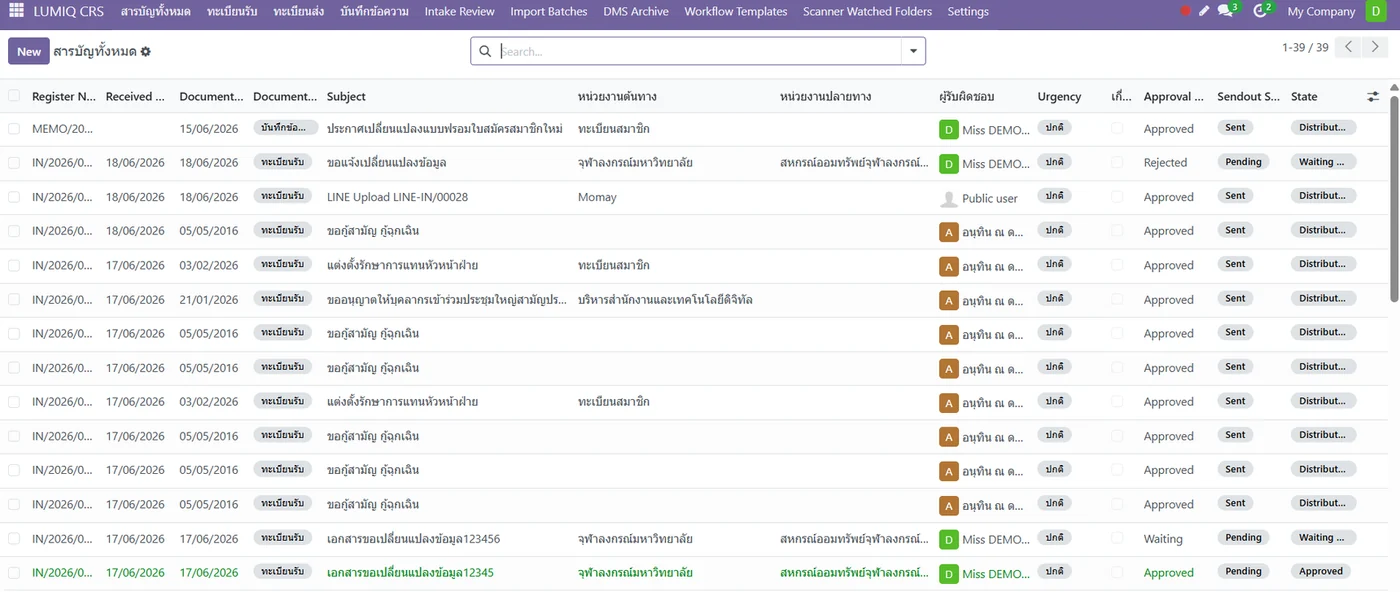Screen dimensions: 1400x592
Task: Open Scanner Watched Folders menu
Action: coord(867,12)
